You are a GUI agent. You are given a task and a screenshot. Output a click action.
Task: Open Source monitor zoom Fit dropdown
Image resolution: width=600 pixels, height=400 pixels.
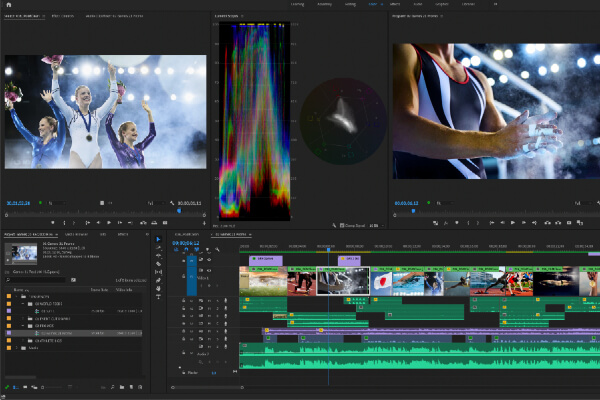(x=57, y=203)
